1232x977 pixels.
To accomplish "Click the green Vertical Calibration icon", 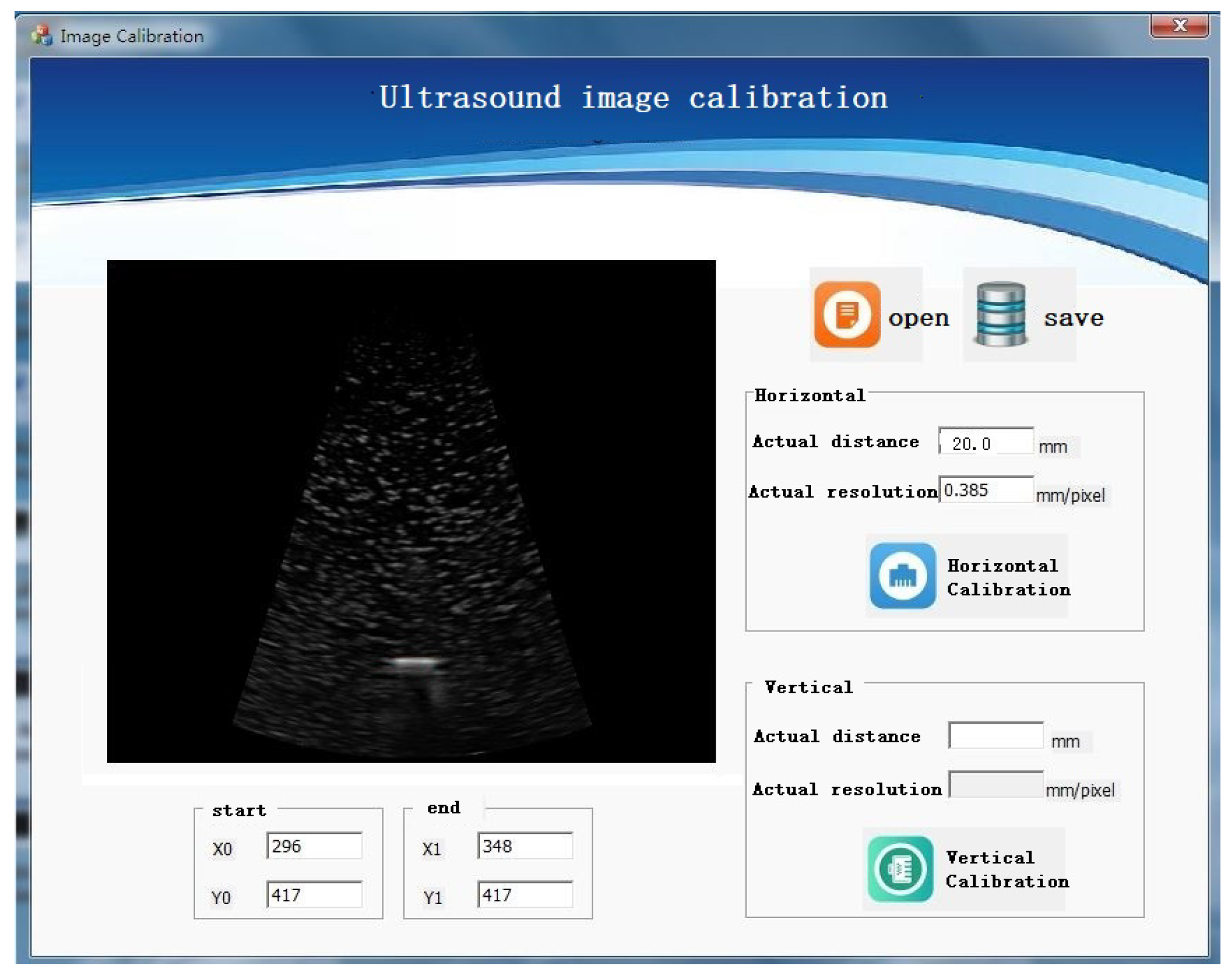I will click(900, 869).
